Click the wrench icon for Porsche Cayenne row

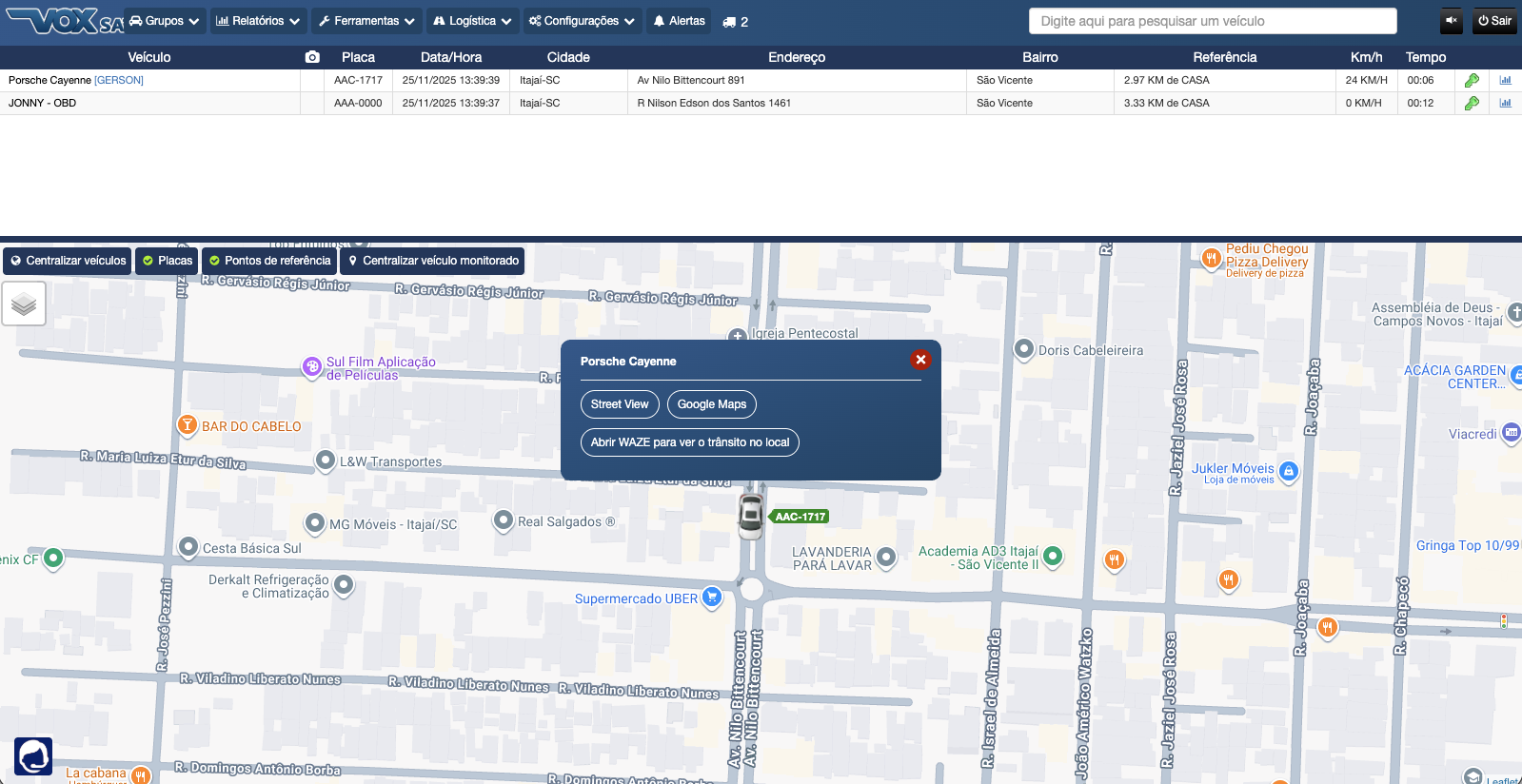tap(1472, 81)
